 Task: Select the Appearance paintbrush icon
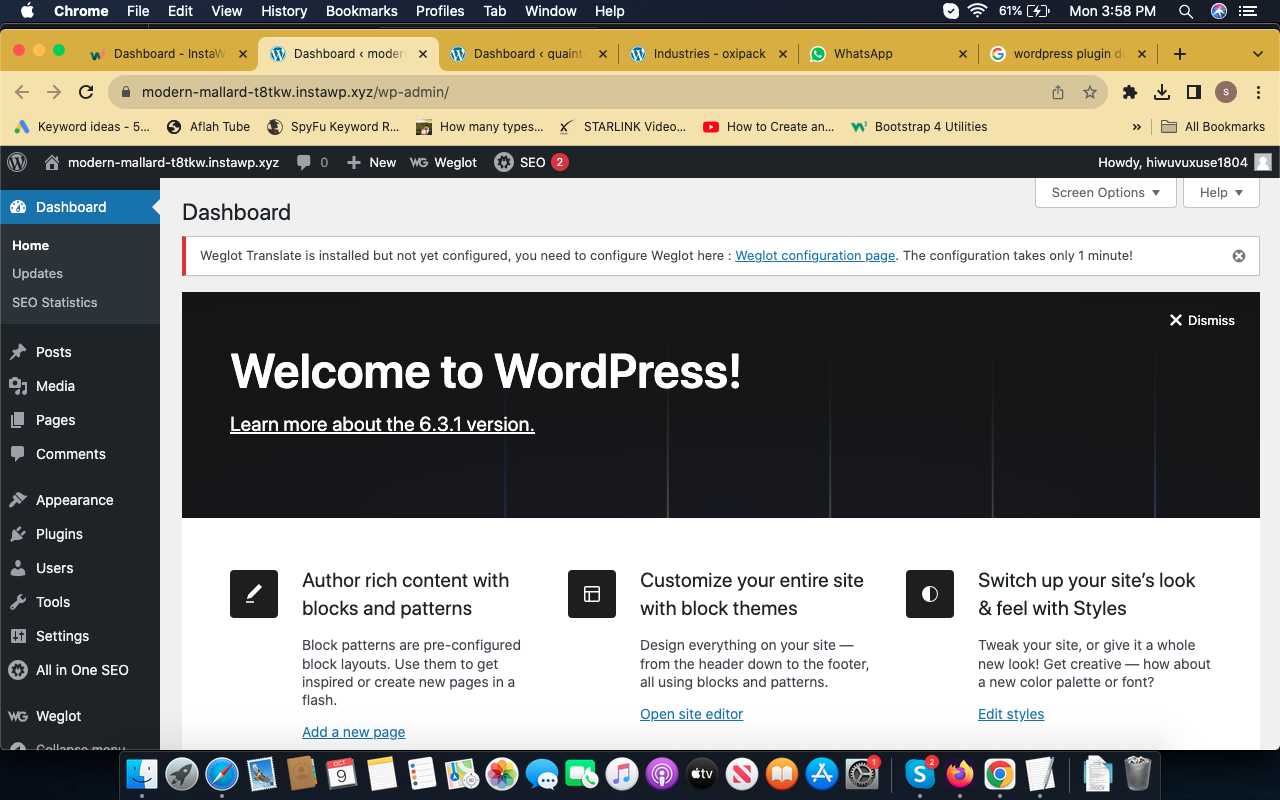click(x=19, y=500)
